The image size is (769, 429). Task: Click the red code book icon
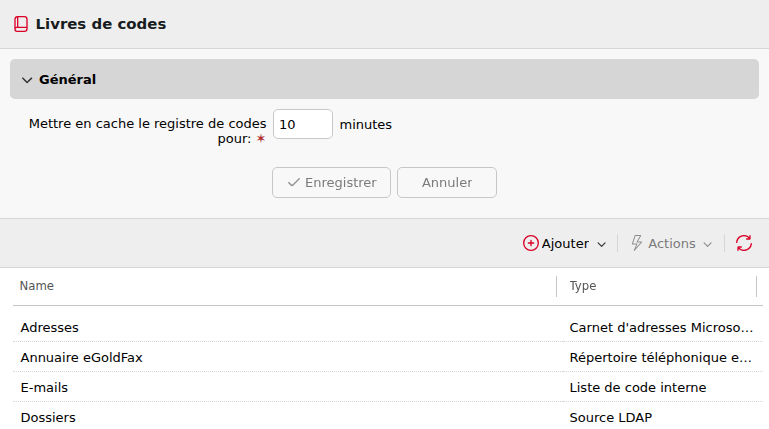[x=21, y=24]
